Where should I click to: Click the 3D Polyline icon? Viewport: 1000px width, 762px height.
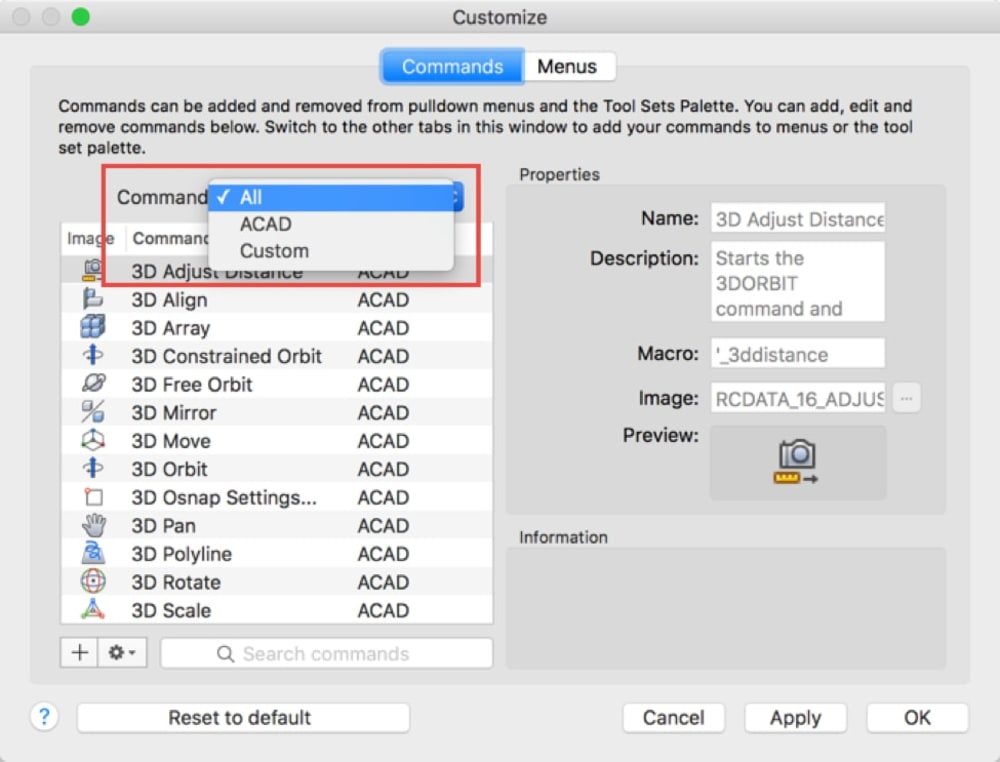(92, 553)
